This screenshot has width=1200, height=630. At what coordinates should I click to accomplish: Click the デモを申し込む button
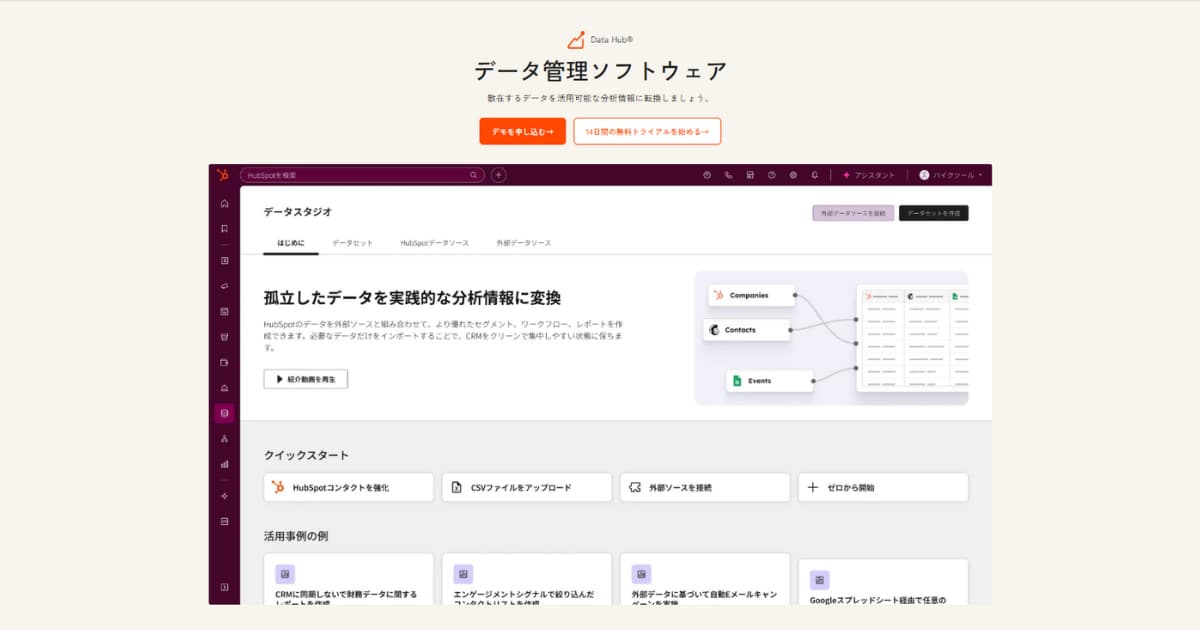pyautogui.click(x=522, y=131)
